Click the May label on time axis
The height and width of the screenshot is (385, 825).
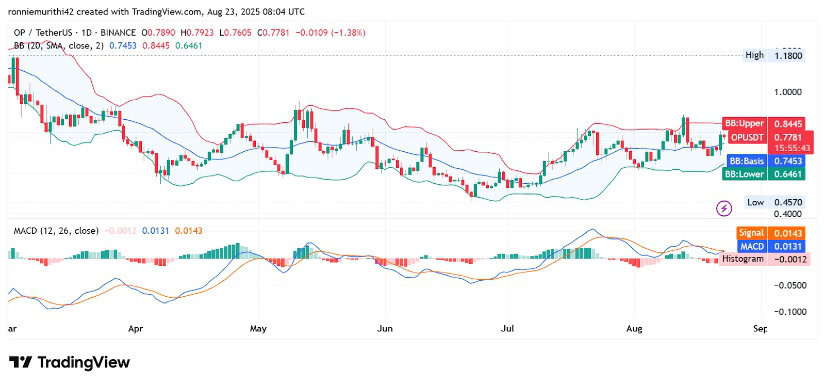(x=258, y=329)
